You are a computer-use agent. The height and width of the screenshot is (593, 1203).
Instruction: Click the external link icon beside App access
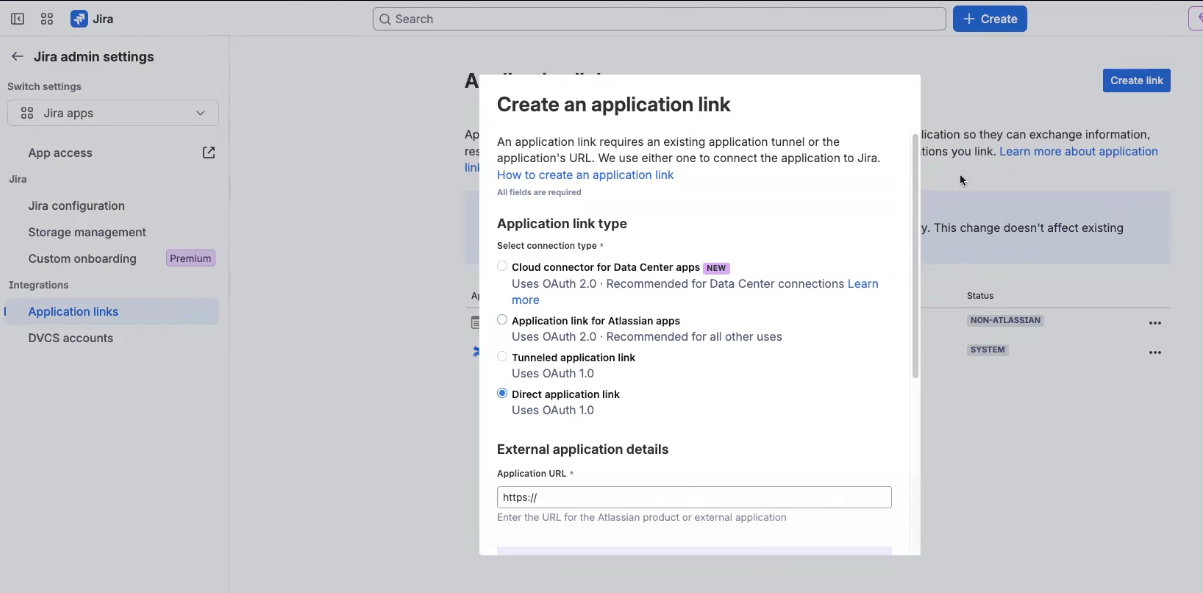(209, 153)
